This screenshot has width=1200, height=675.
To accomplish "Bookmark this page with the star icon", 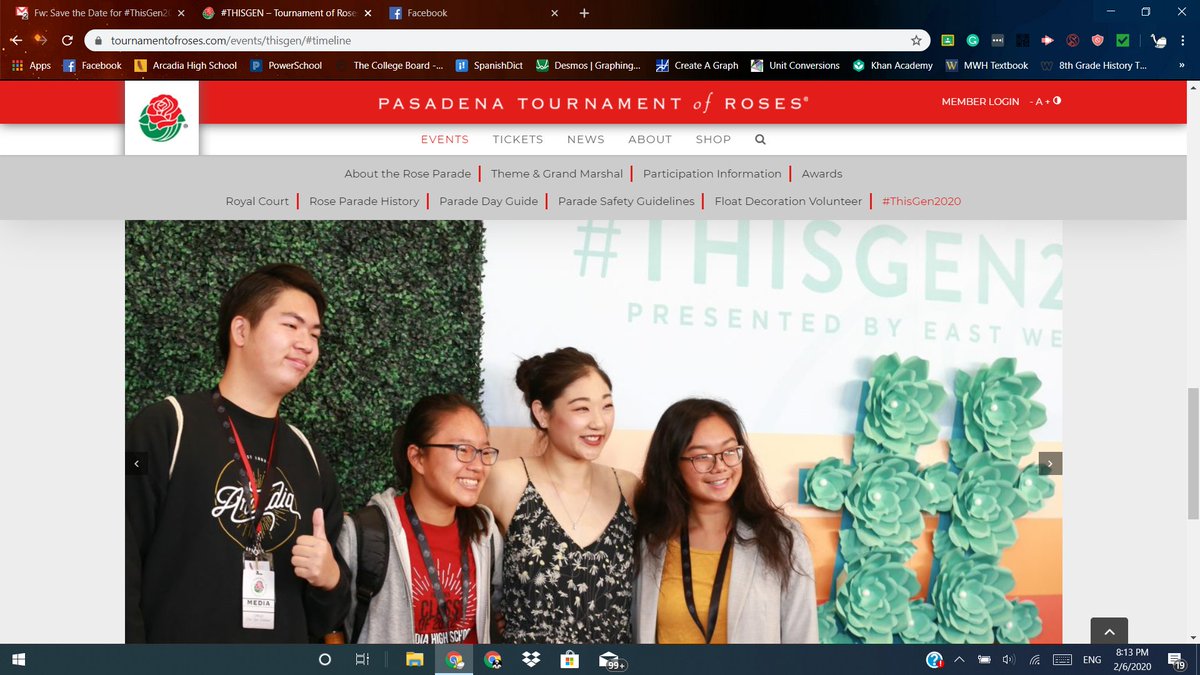I will 916,40.
